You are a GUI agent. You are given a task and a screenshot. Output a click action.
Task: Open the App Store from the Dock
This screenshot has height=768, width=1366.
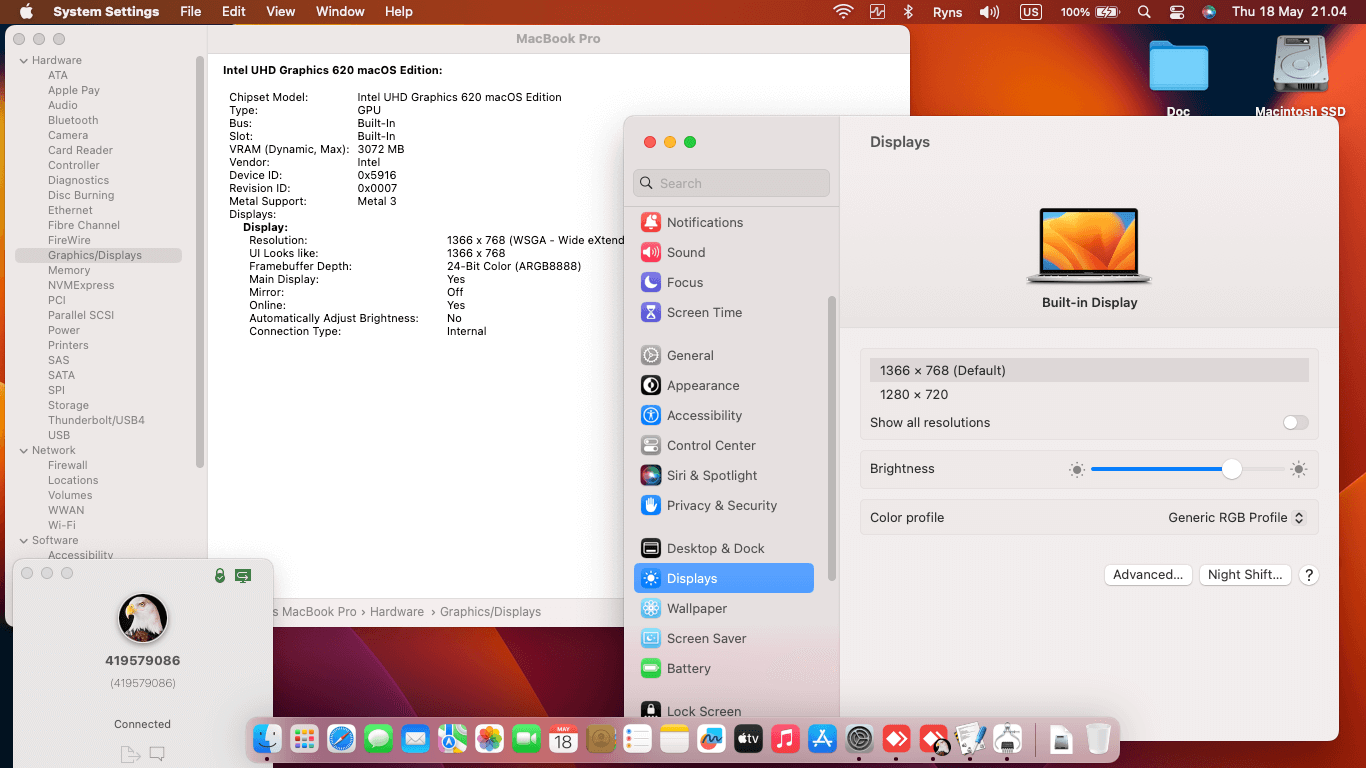pos(822,739)
